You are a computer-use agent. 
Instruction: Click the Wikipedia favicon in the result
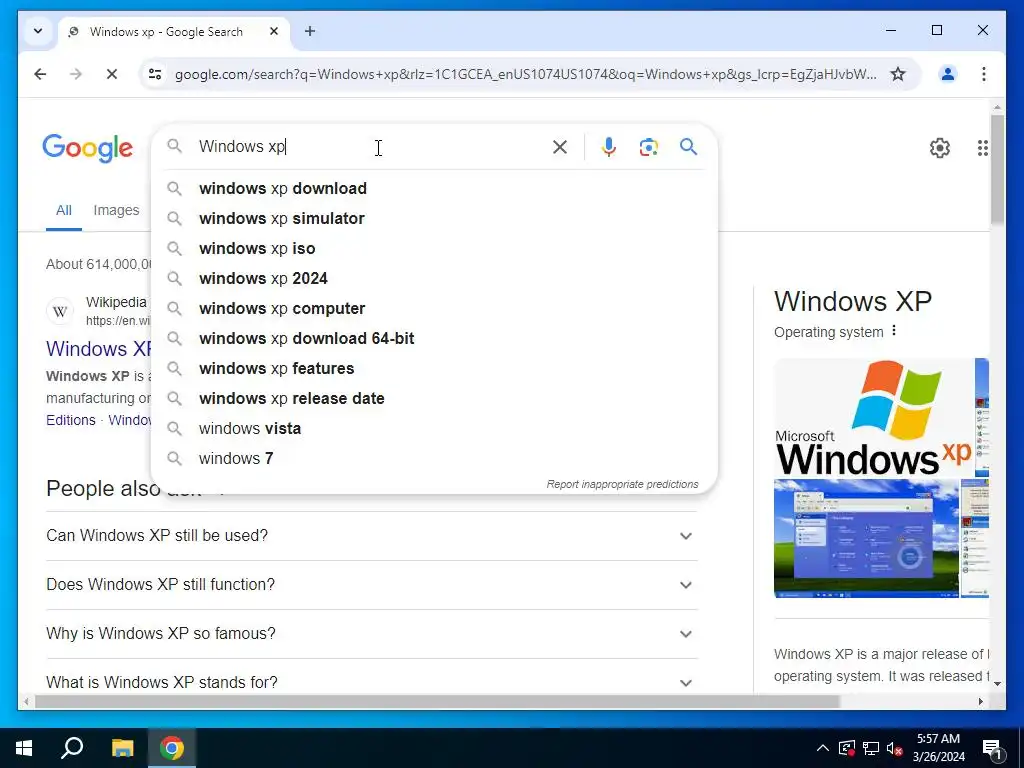click(60, 311)
